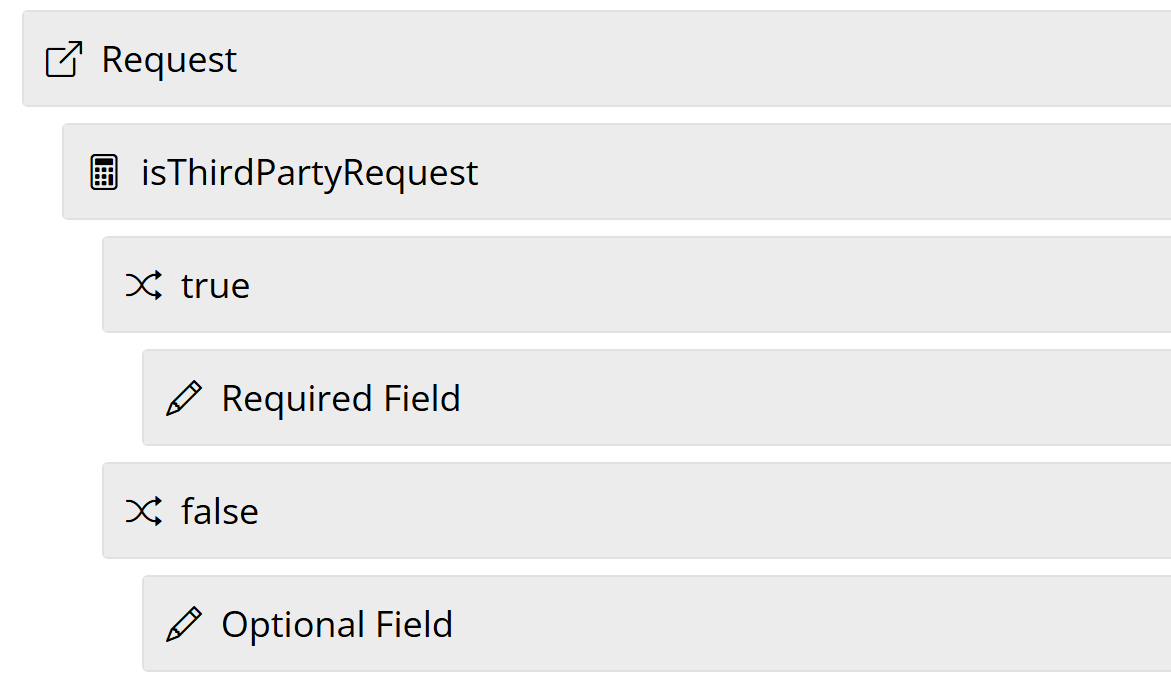
Task: Click the calculator icon beside isThirdPartyRequest
Action: (104, 173)
